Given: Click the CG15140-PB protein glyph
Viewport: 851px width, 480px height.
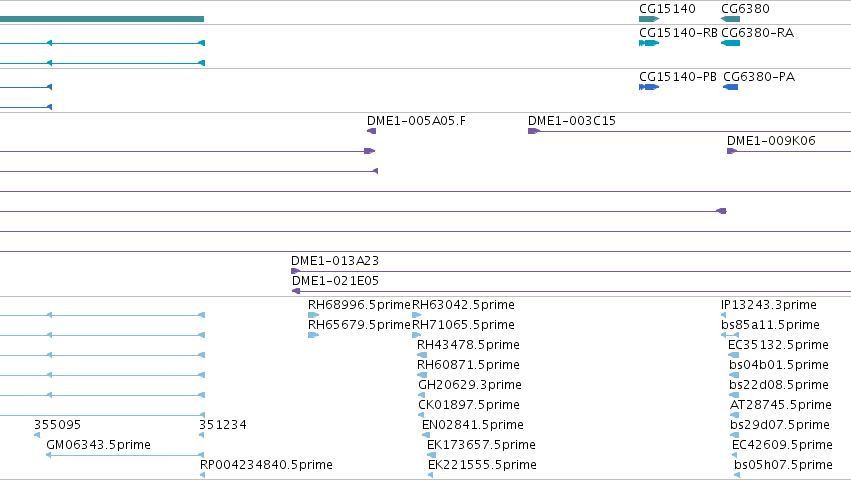Looking at the screenshot, I should click(649, 87).
